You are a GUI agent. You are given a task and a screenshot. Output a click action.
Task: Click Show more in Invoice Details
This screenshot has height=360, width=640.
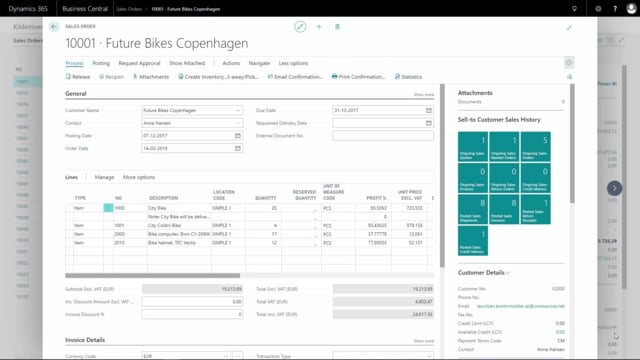(x=424, y=341)
